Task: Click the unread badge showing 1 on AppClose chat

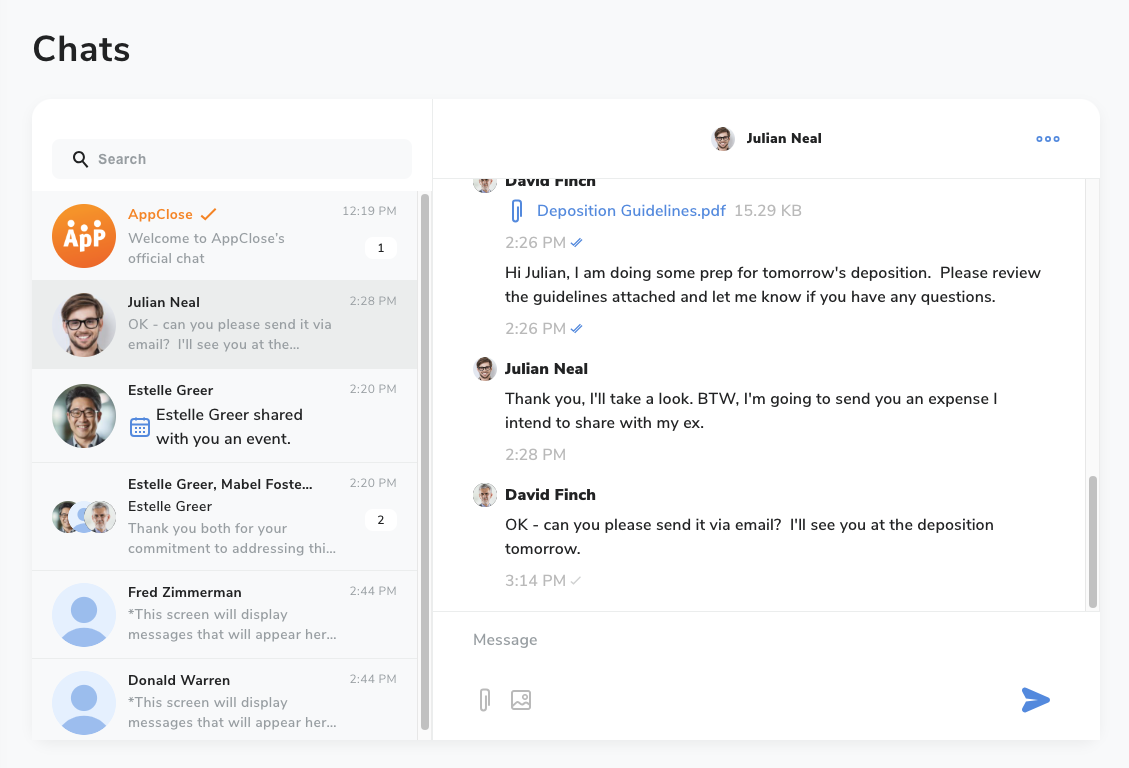Action: pos(381,247)
